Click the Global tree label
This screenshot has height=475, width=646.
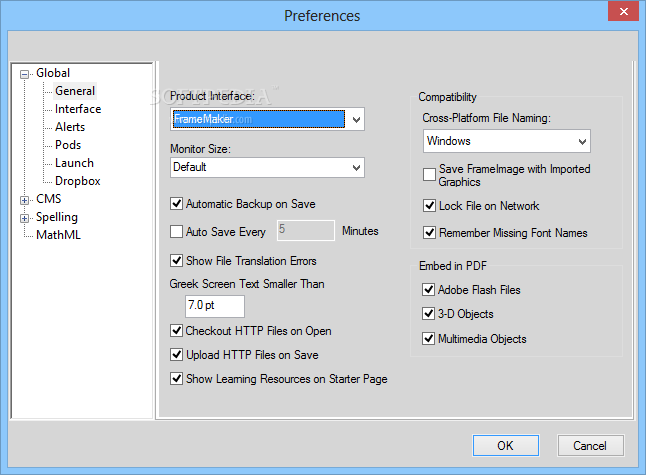(x=53, y=73)
